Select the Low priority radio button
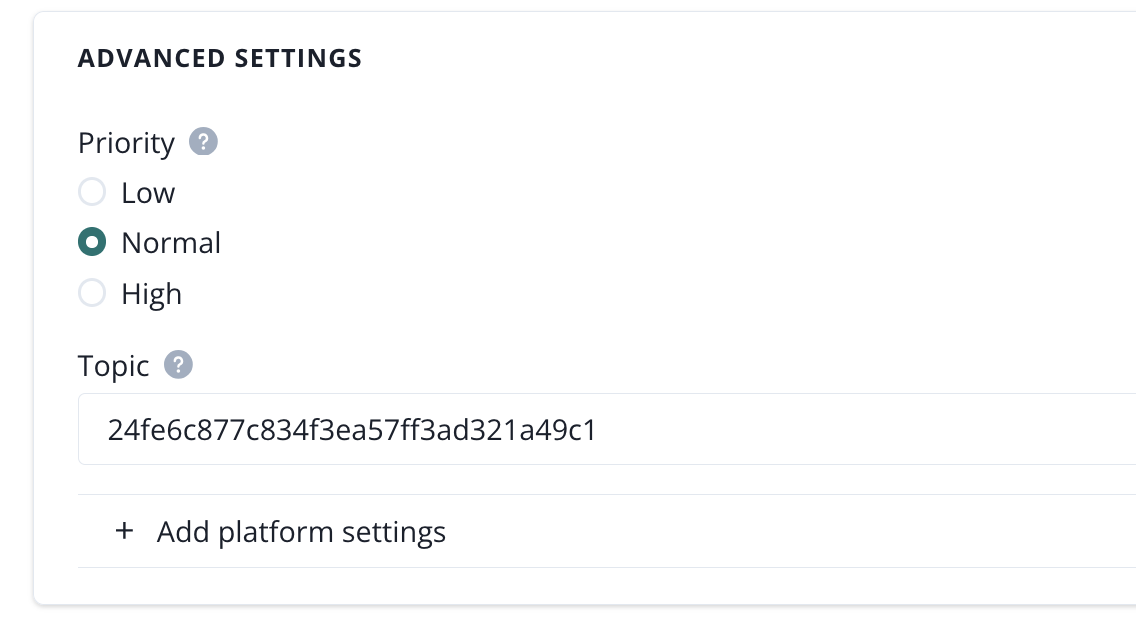 [x=92, y=192]
